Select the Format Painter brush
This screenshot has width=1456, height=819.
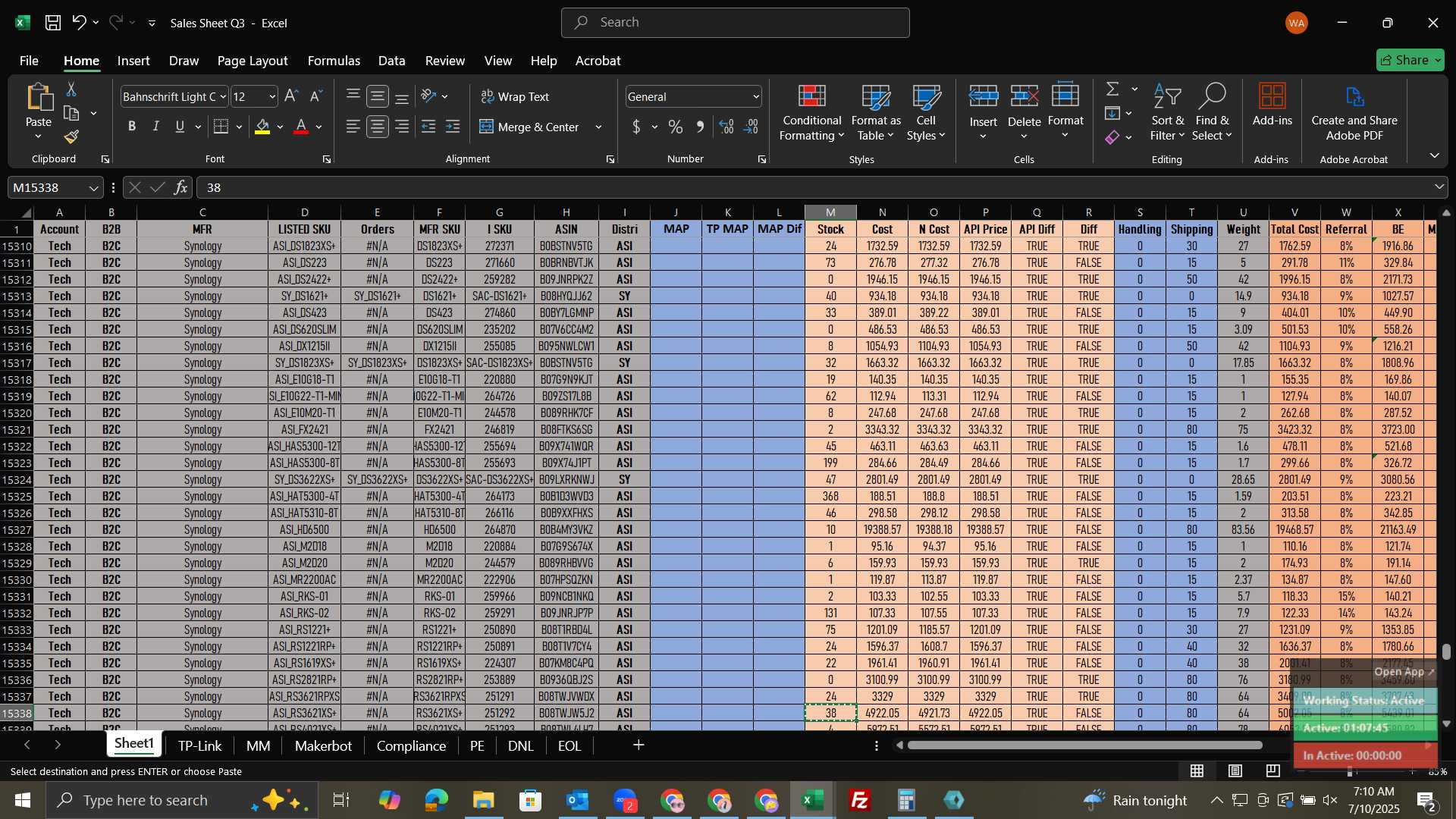click(71, 136)
